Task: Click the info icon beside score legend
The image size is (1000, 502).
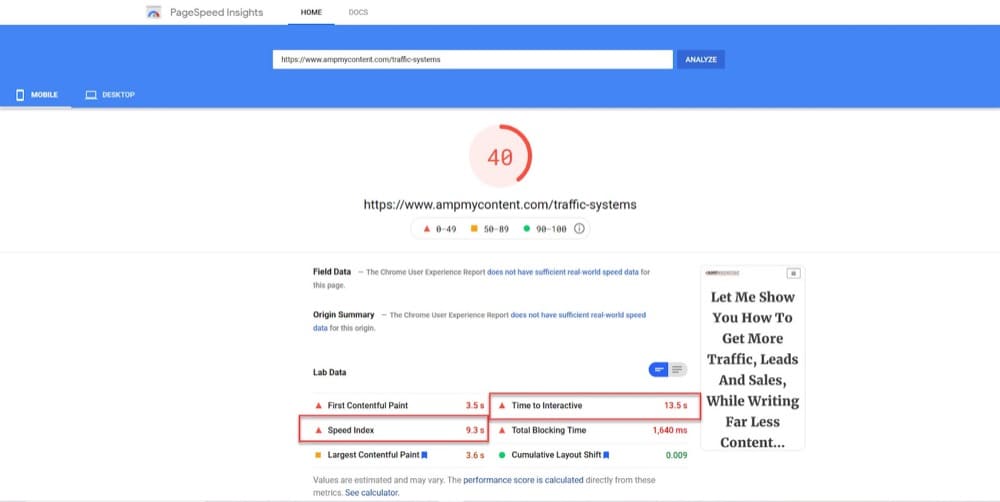Action: pos(579,229)
